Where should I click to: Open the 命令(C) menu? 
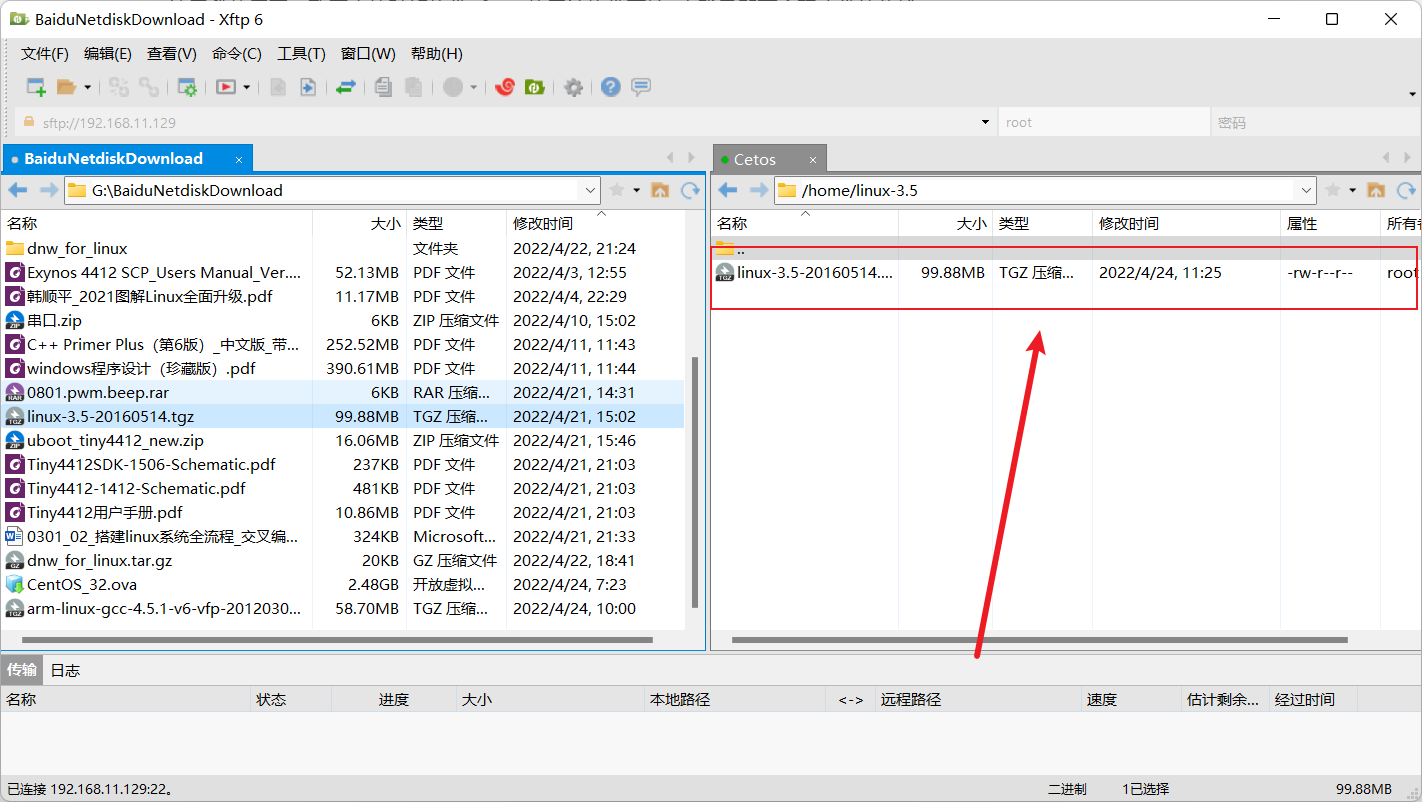(x=237, y=54)
